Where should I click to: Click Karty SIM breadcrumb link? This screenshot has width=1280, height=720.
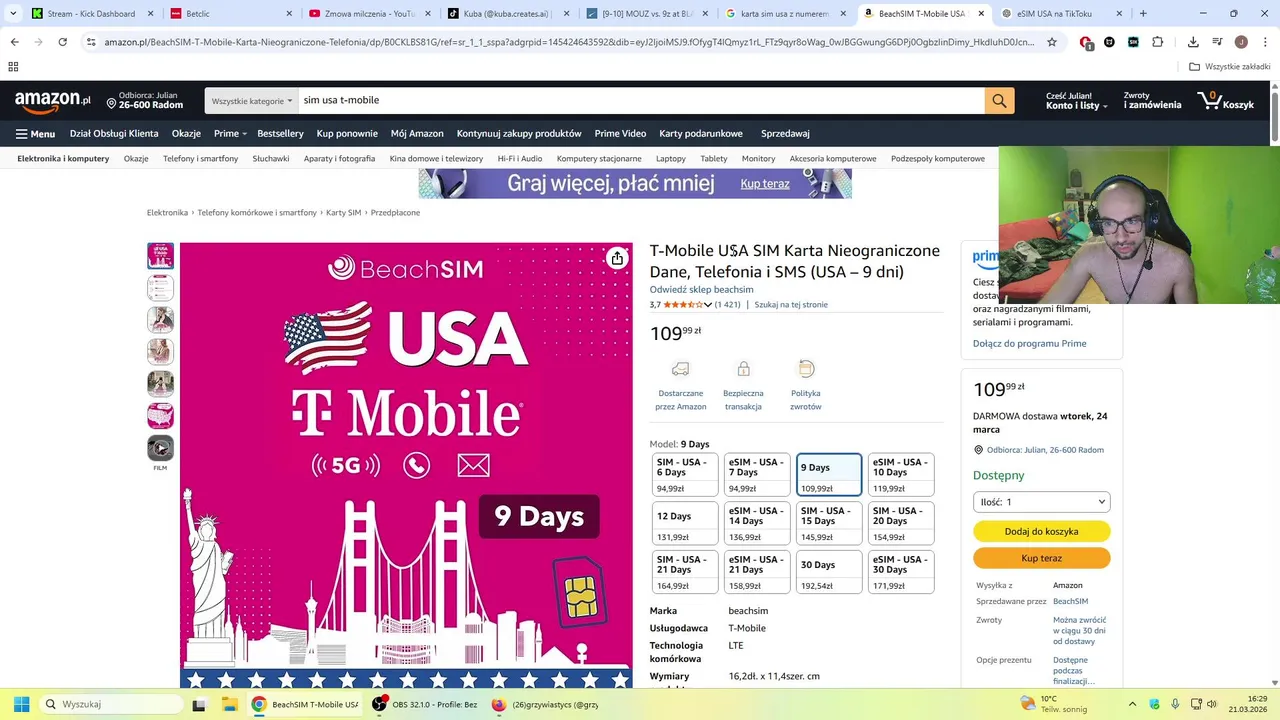tap(343, 213)
